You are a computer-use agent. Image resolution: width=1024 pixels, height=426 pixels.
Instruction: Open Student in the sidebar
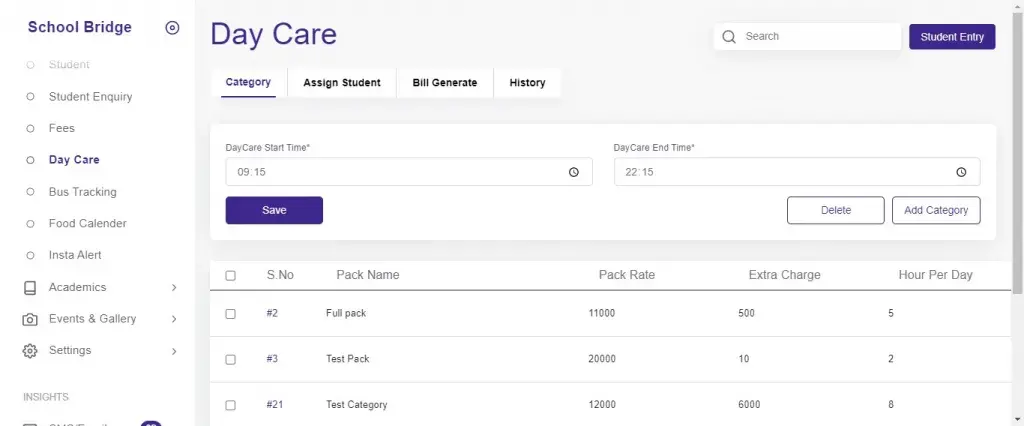tap(69, 65)
